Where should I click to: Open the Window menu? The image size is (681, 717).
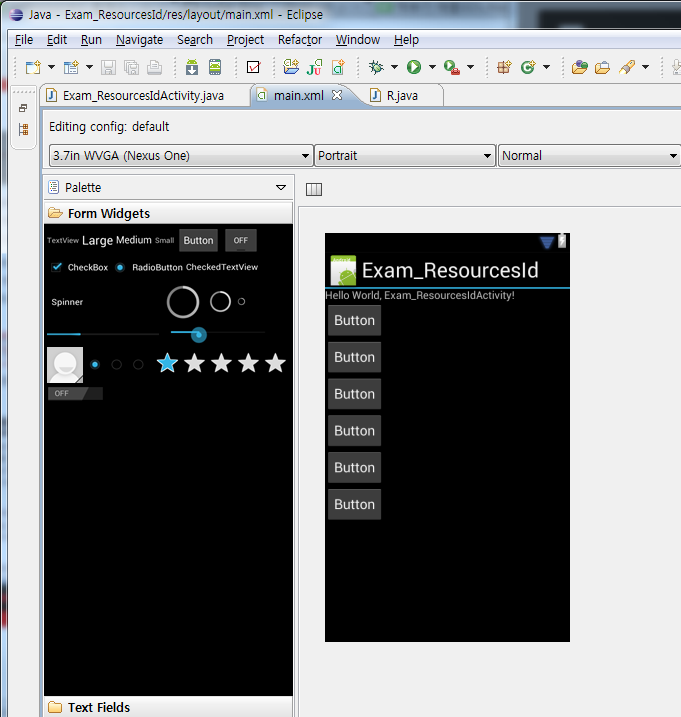(358, 40)
